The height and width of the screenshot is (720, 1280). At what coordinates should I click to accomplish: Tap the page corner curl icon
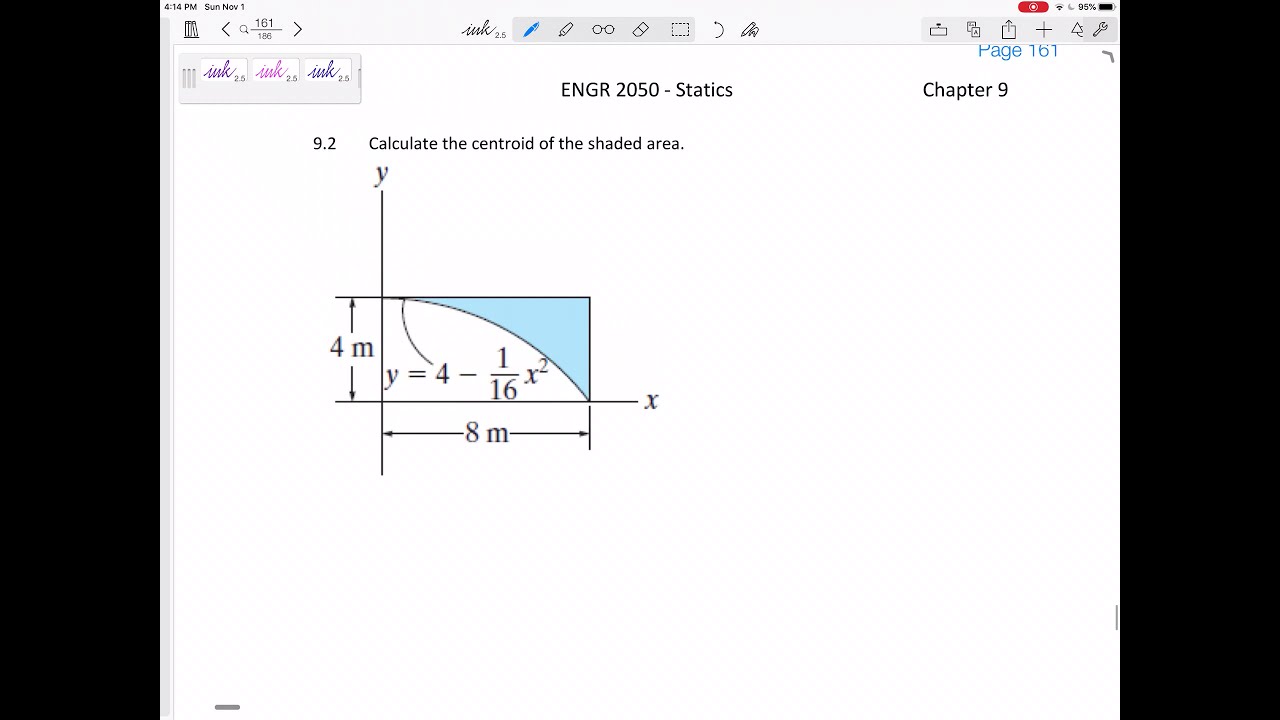(1108, 57)
